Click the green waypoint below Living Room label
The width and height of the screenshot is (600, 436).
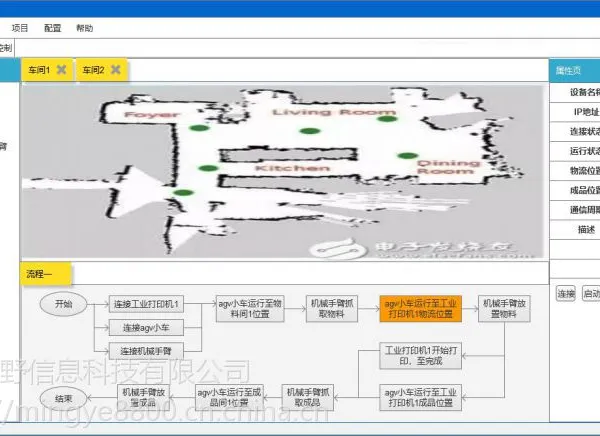(310, 131)
